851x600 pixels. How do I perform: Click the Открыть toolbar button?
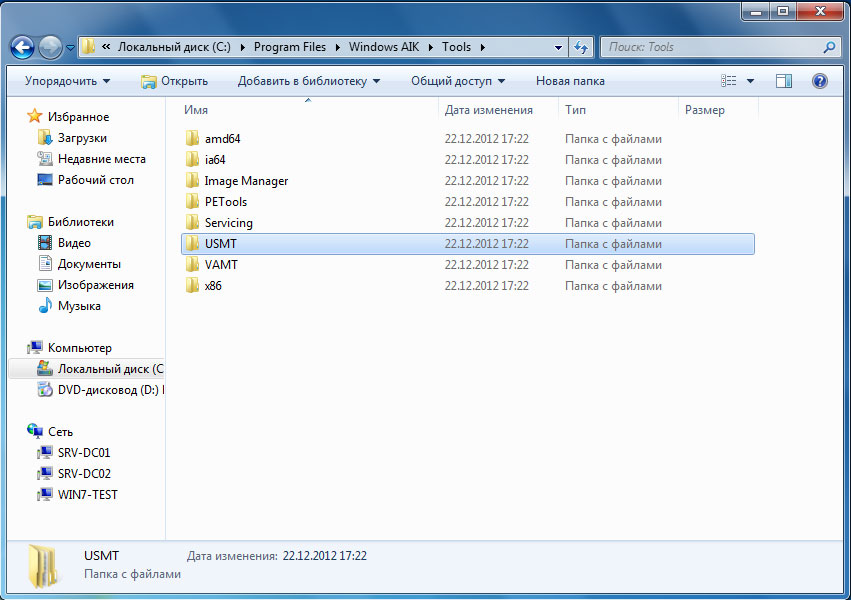[174, 81]
